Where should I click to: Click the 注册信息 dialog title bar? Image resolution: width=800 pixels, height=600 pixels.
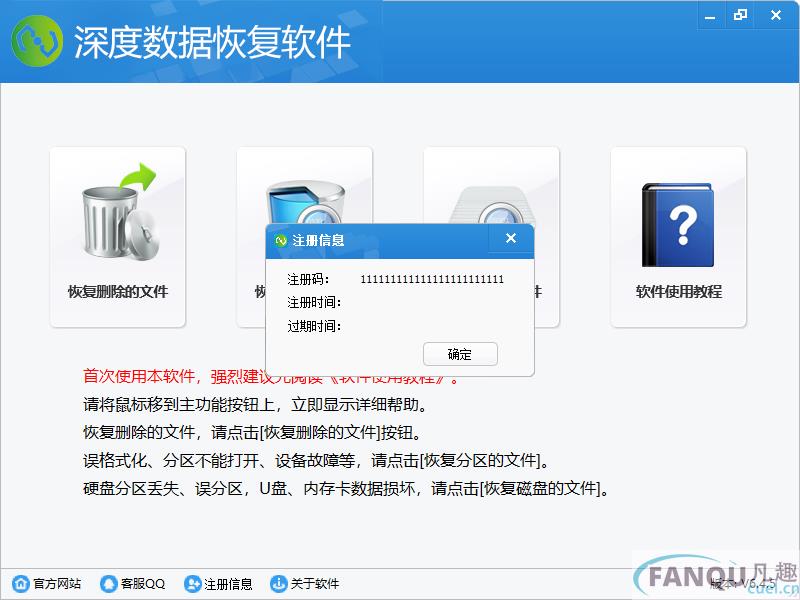click(x=378, y=240)
